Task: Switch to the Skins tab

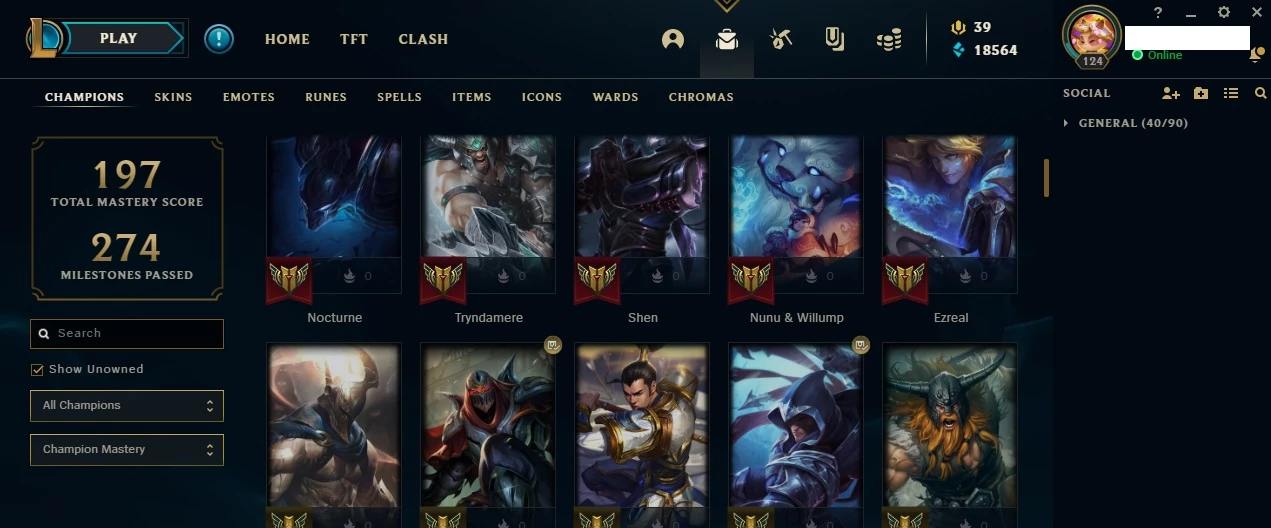Action: click(x=173, y=97)
